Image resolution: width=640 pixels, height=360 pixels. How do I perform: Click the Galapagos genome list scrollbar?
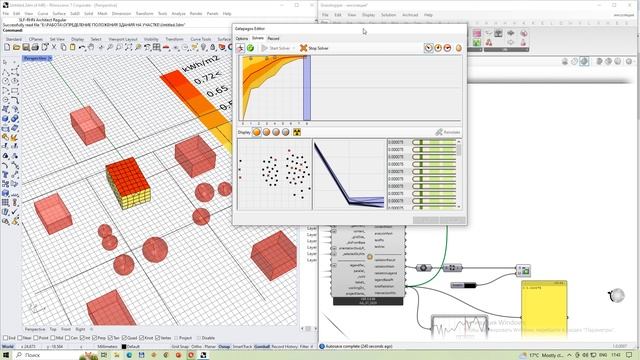(459, 174)
